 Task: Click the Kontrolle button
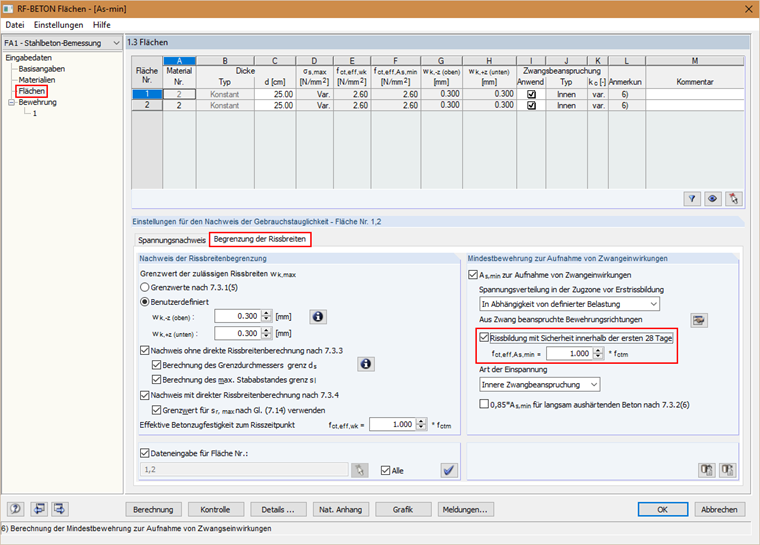(x=215, y=510)
